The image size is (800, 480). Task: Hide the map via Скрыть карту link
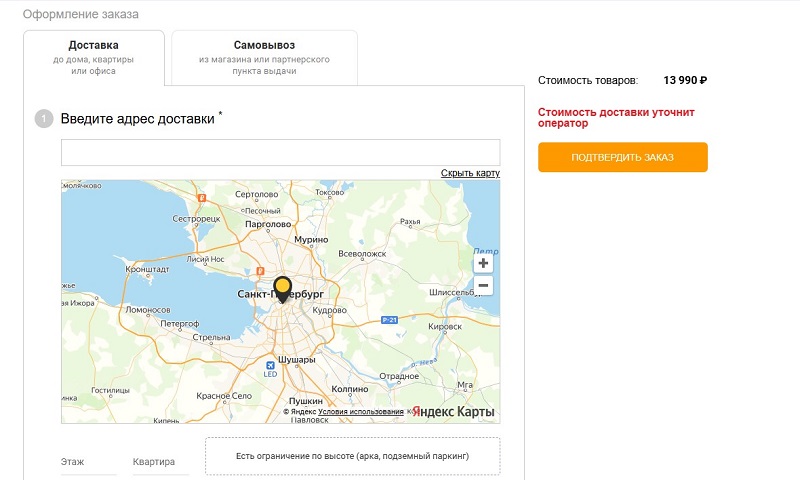[x=470, y=173]
